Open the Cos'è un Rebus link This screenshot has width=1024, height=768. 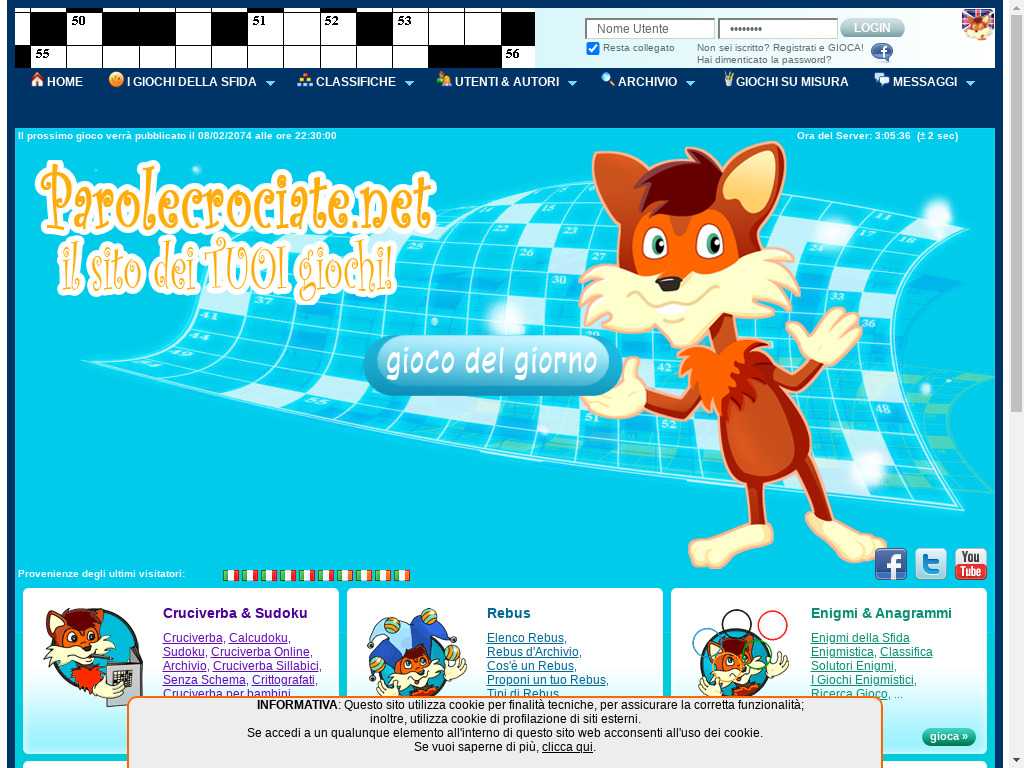tap(530, 665)
